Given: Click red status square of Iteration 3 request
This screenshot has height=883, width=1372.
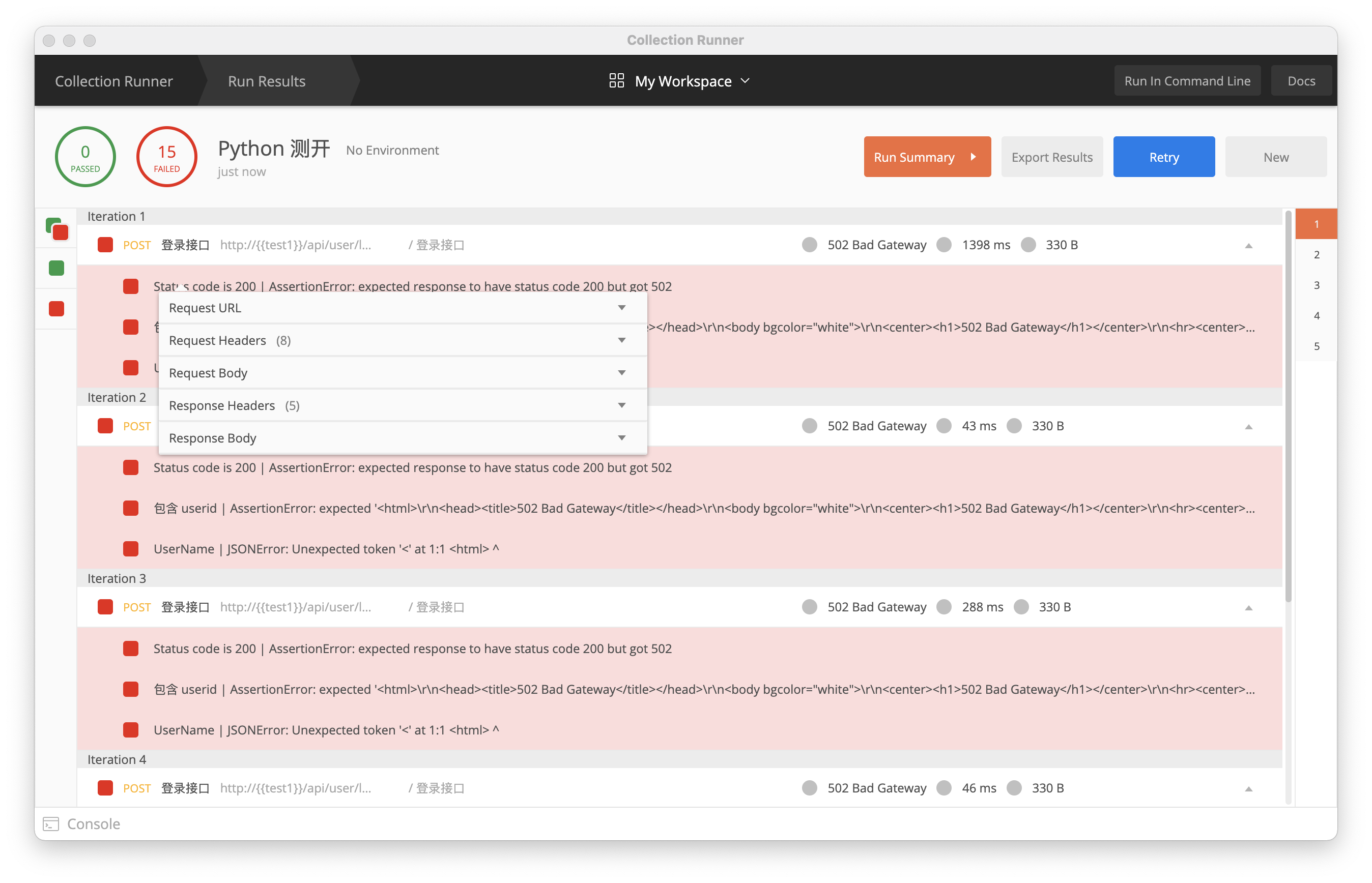Looking at the screenshot, I should click(x=105, y=607).
